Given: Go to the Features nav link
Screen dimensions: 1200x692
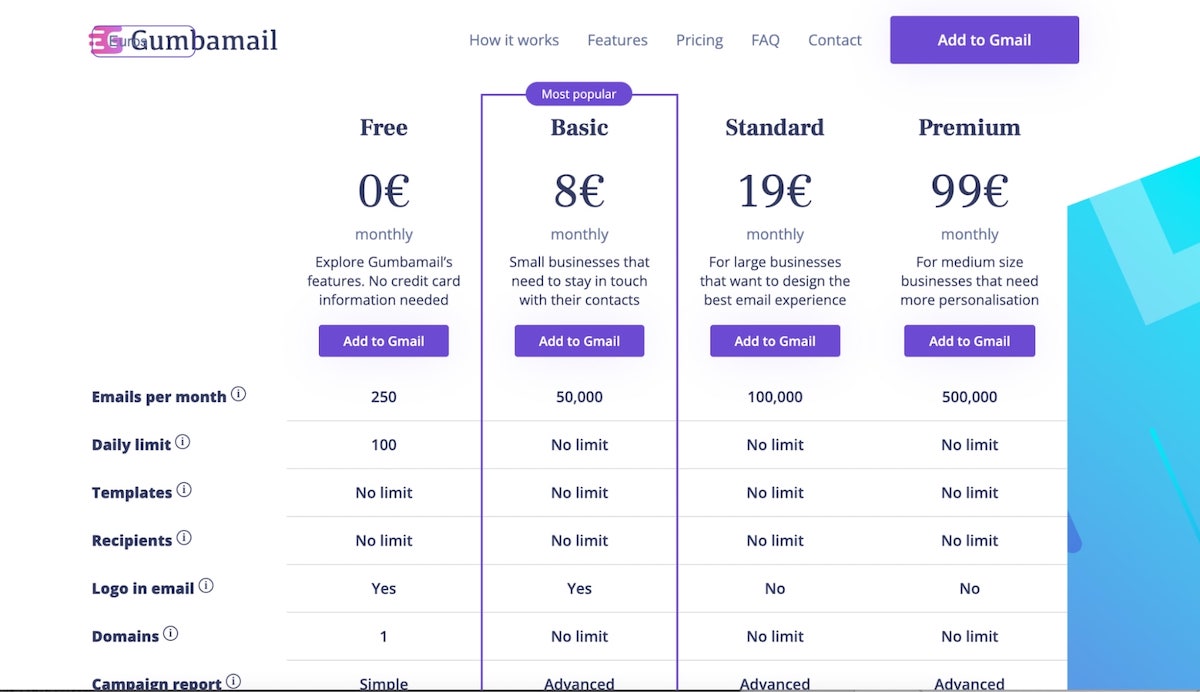Looking at the screenshot, I should click(x=617, y=40).
